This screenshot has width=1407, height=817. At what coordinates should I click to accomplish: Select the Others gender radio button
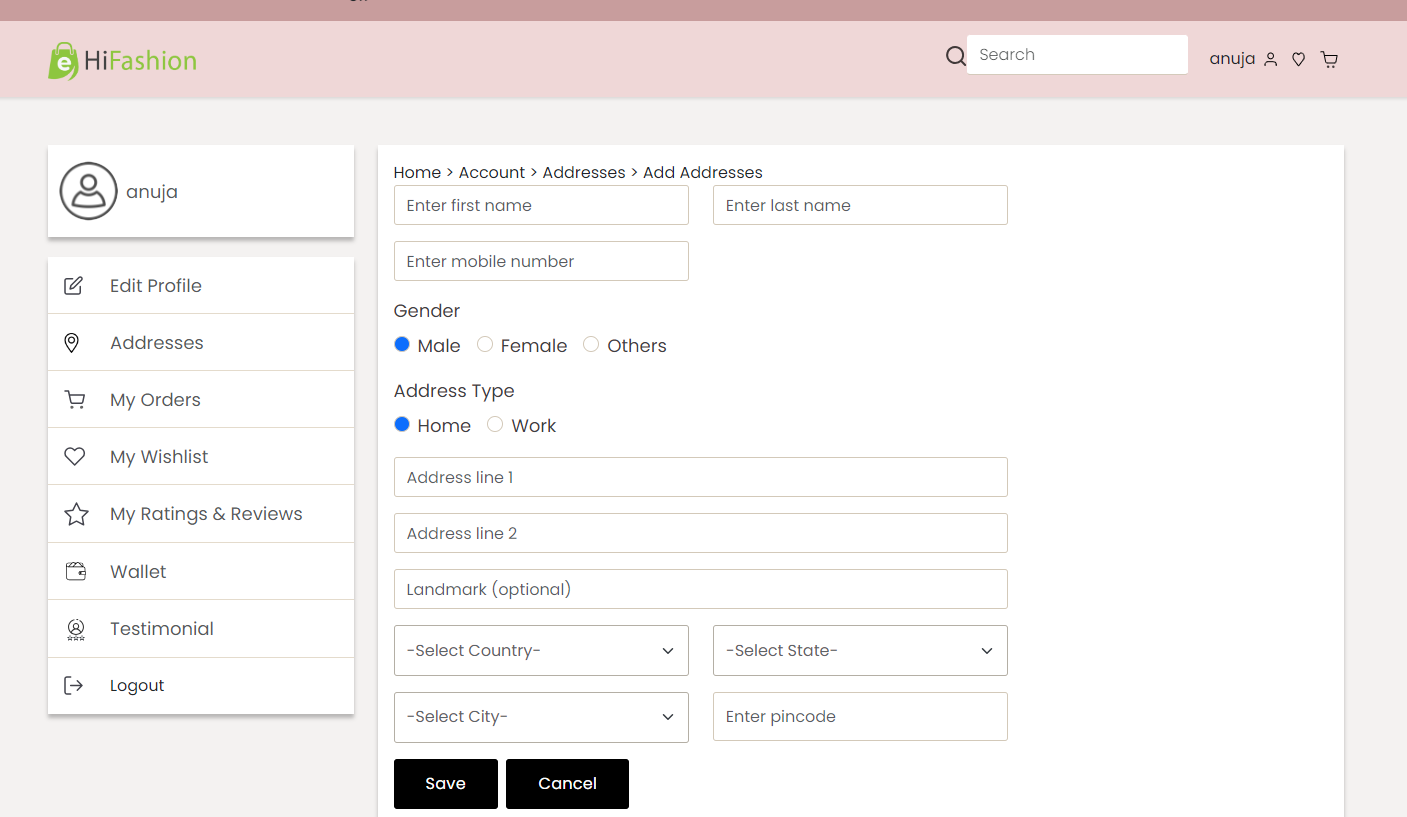591,344
